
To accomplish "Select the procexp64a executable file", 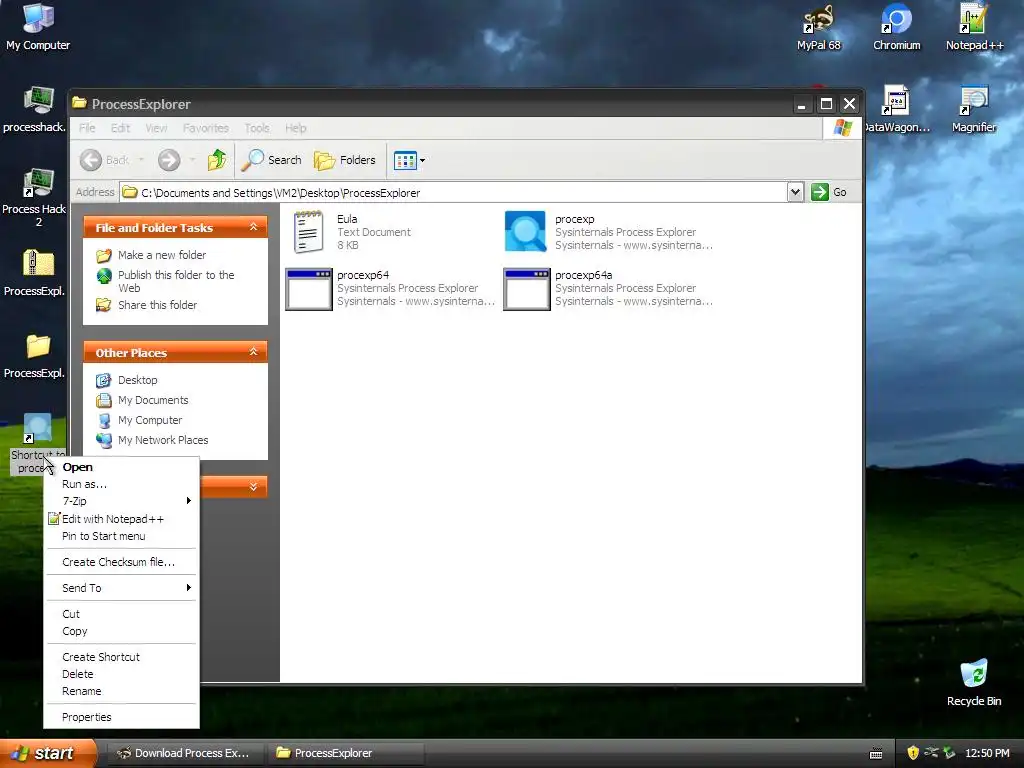I will coord(608,288).
